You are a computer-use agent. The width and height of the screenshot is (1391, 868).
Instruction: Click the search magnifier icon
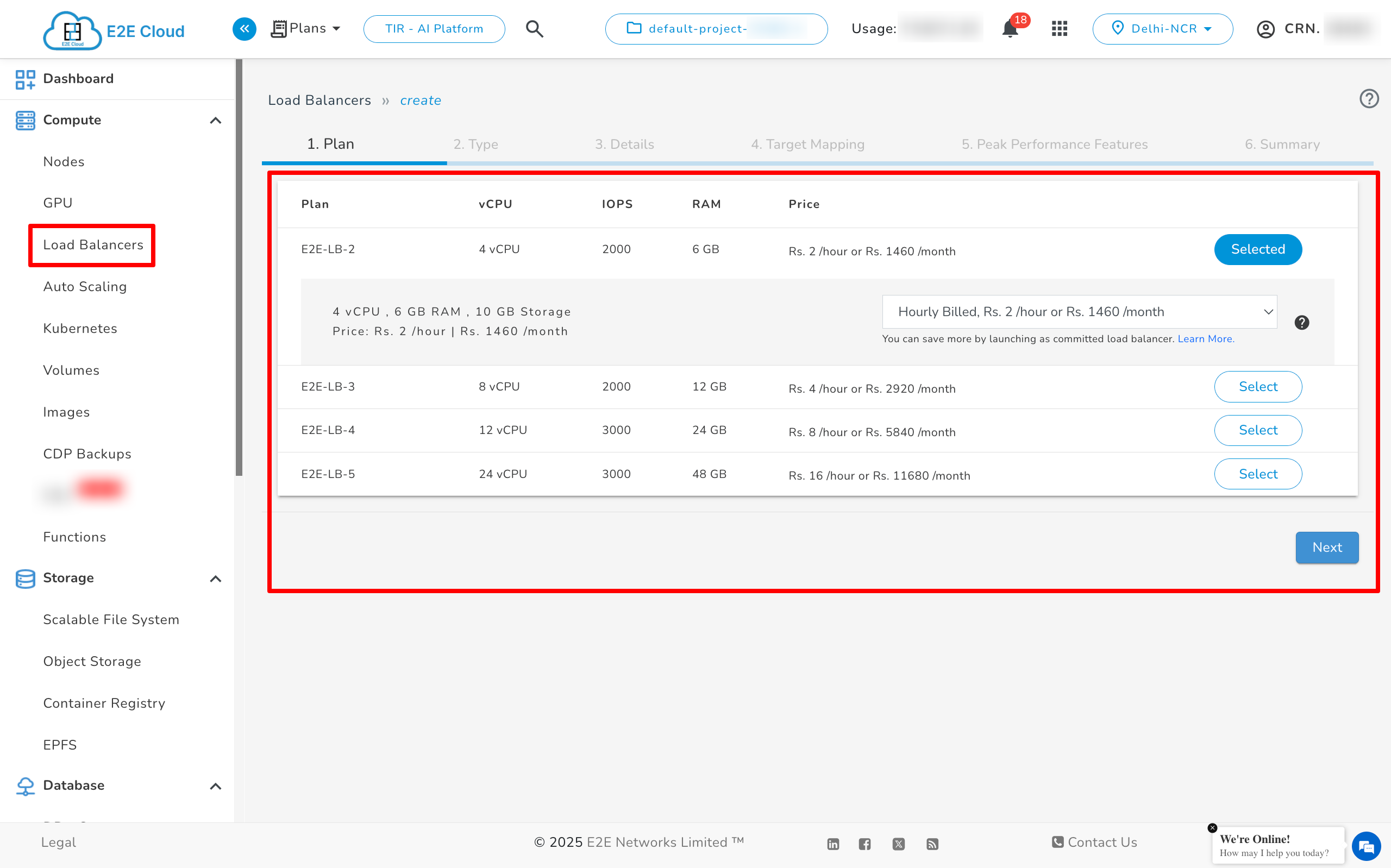coord(535,29)
